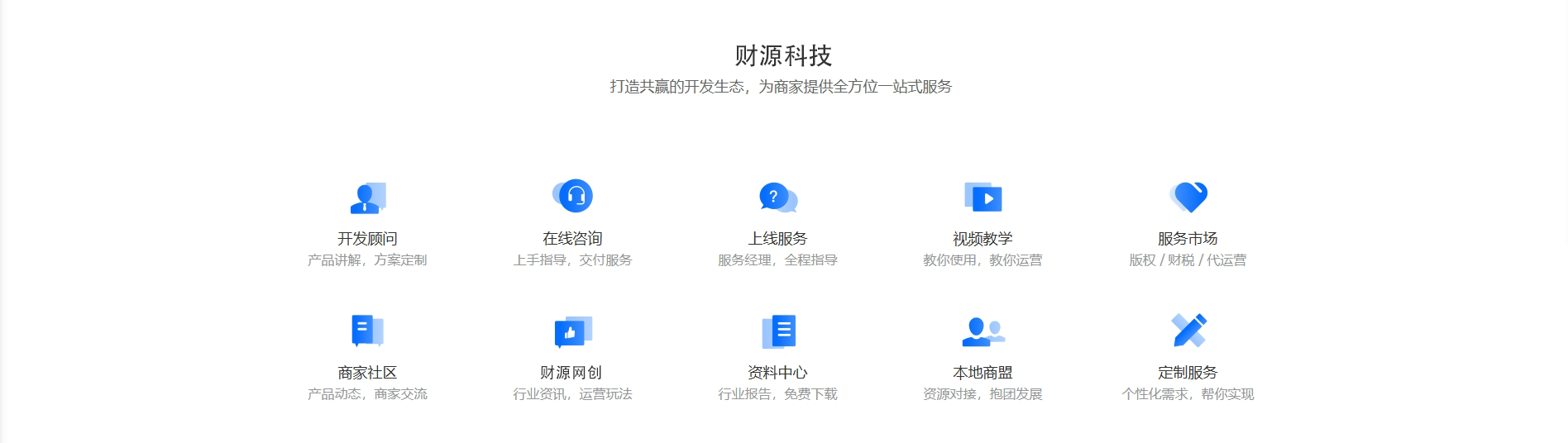Viewport: 1568px width, 443px height.
Task: Click text 版权 / 财税 / 代运营
Action: pos(1188,260)
